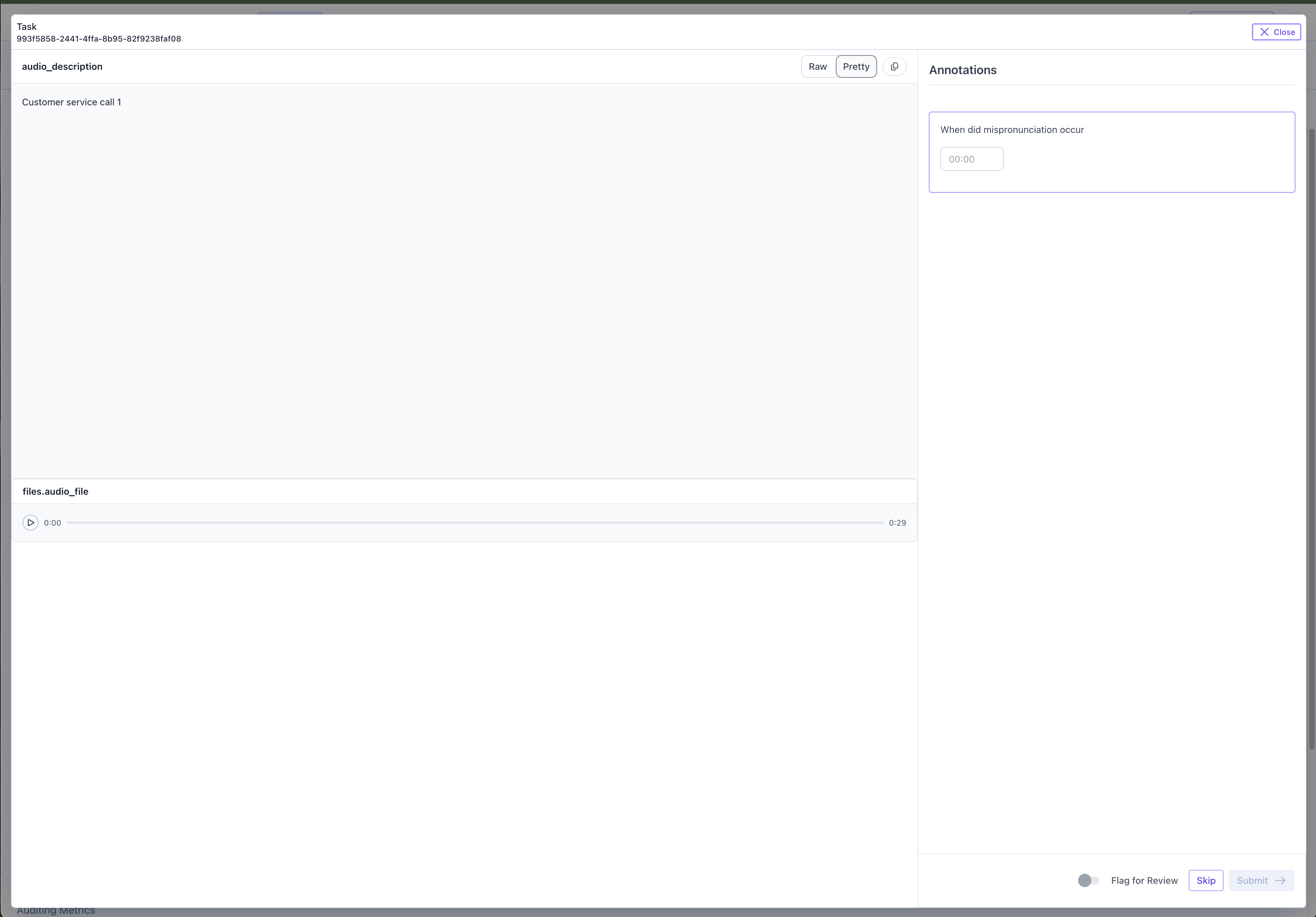Click the 'Customer service call 1' text
Viewport: 1316px width, 917px height.
[x=71, y=102]
